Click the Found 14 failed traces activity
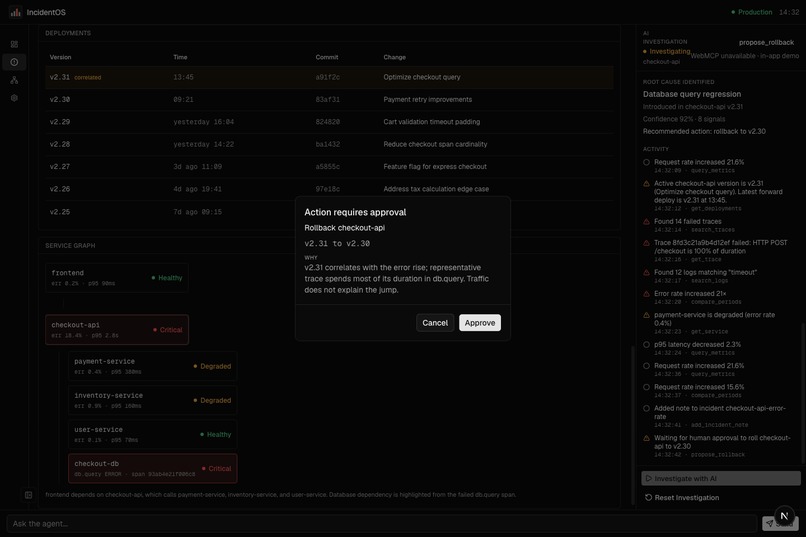The width and height of the screenshot is (806, 537). pyautogui.click(x=687, y=221)
